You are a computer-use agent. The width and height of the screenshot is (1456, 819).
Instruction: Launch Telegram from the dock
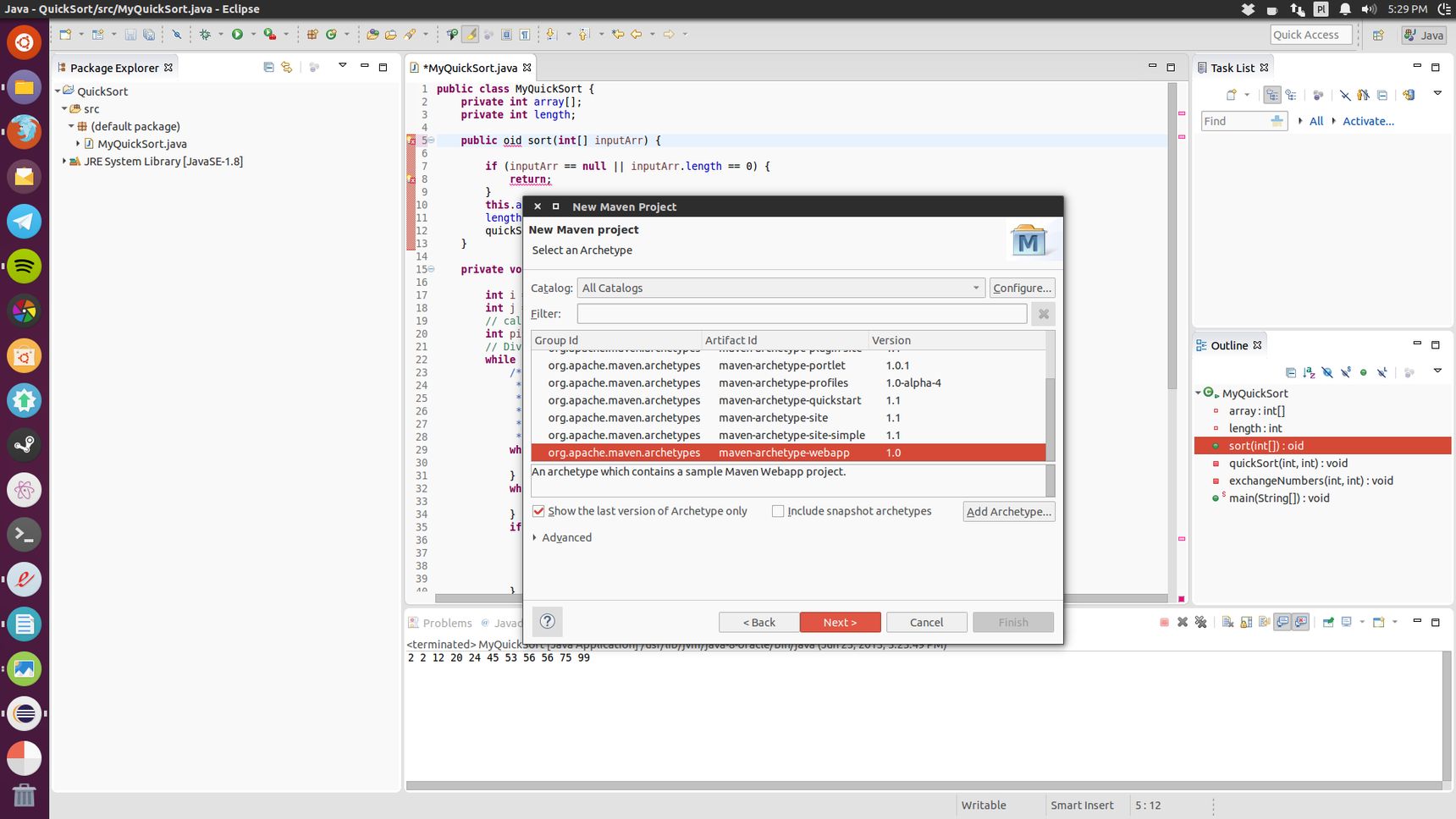click(x=24, y=221)
